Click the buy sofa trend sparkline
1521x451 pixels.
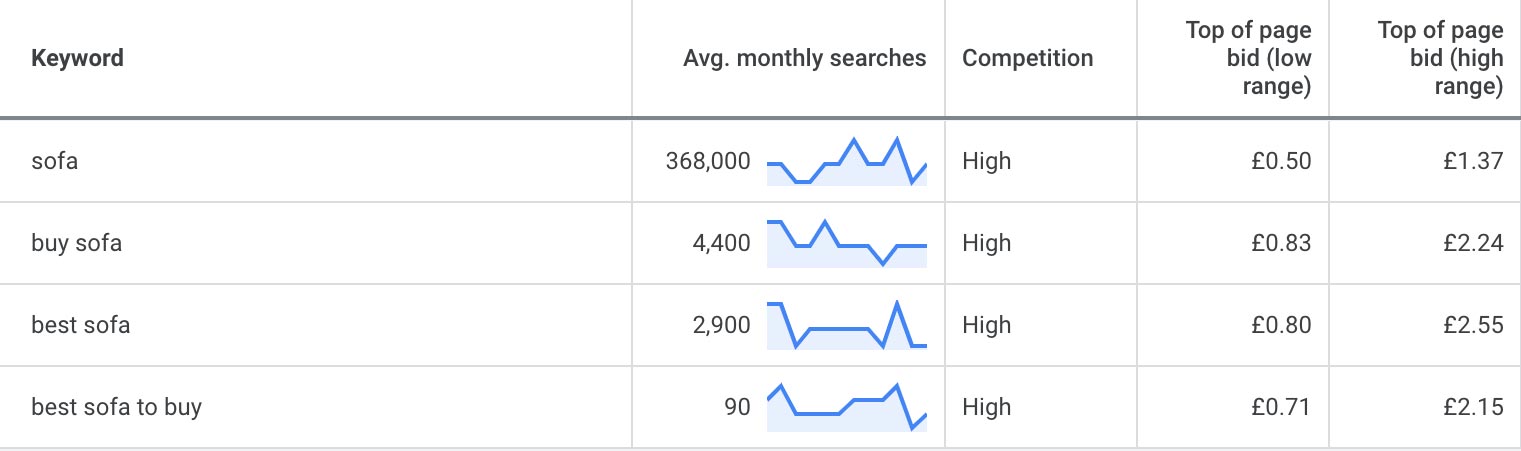pos(846,244)
